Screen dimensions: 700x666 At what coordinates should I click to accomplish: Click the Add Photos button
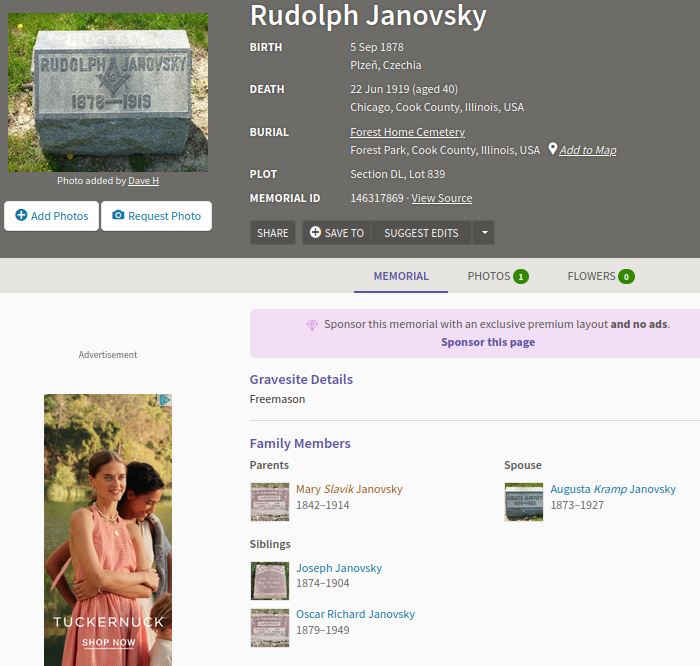pyautogui.click(x=51, y=216)
